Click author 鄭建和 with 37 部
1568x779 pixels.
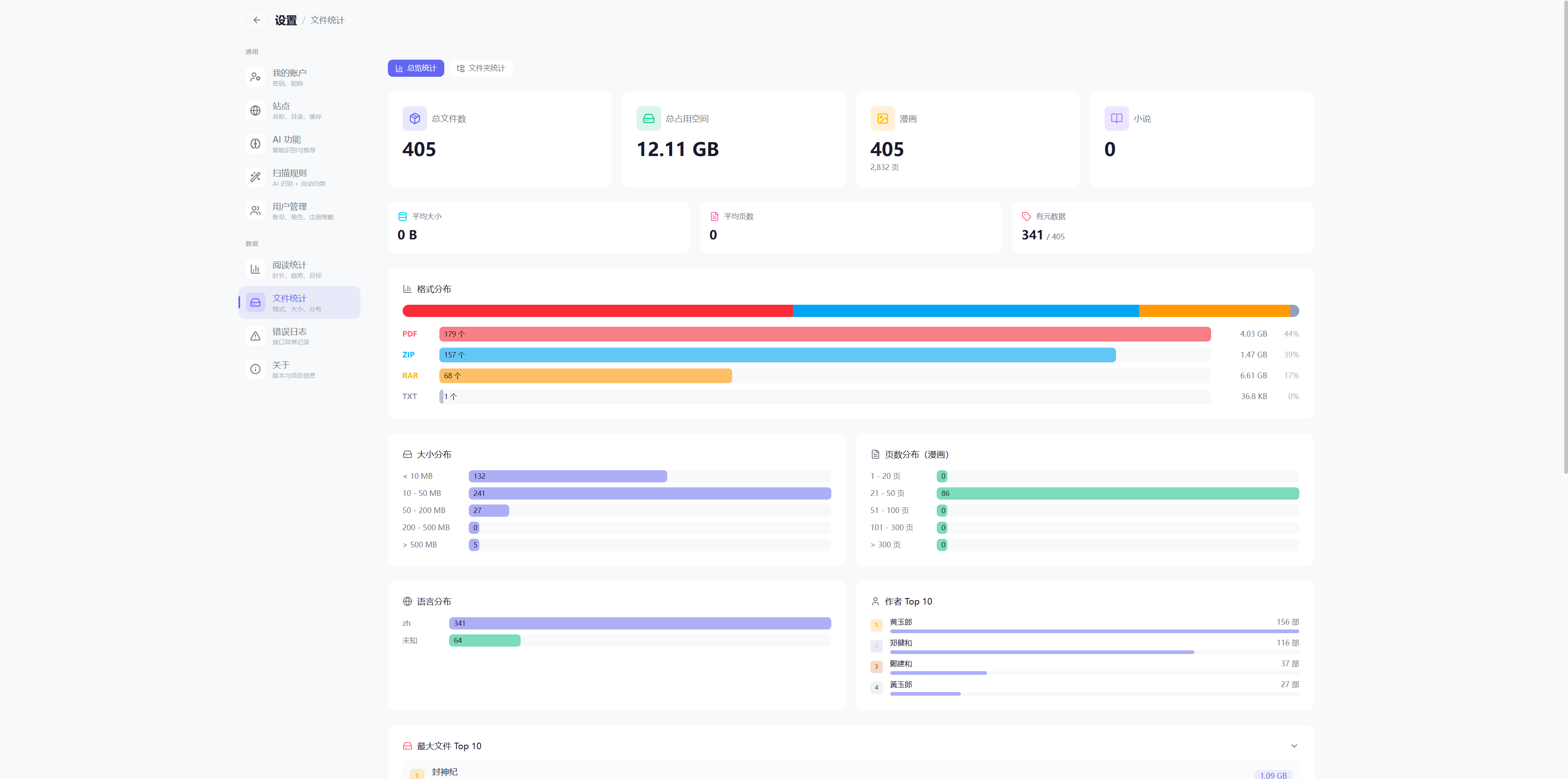[1085, 666]
